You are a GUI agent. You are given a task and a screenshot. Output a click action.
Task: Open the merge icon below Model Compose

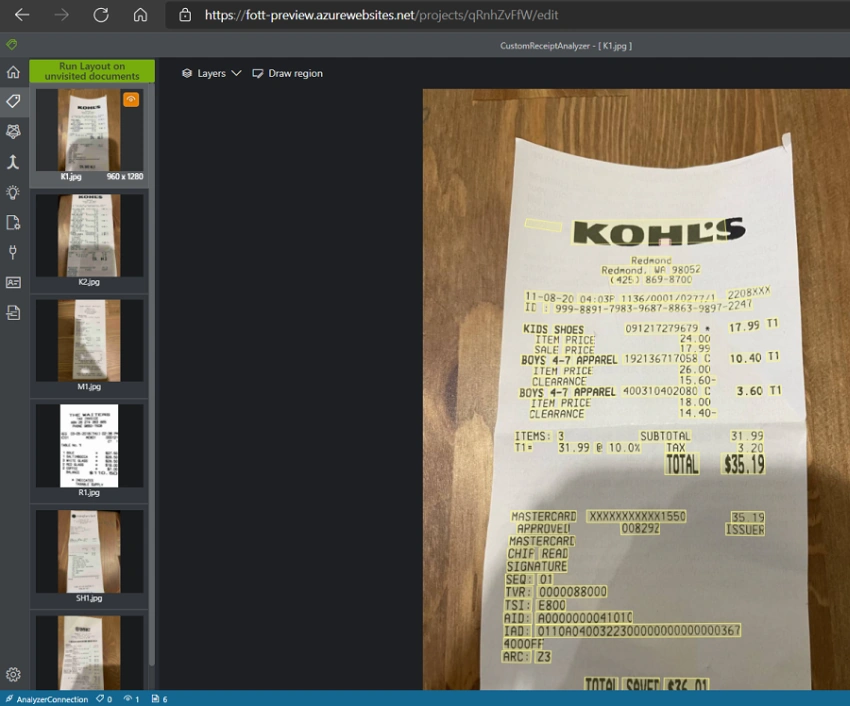pyautogui.click(x=13, y=162)
